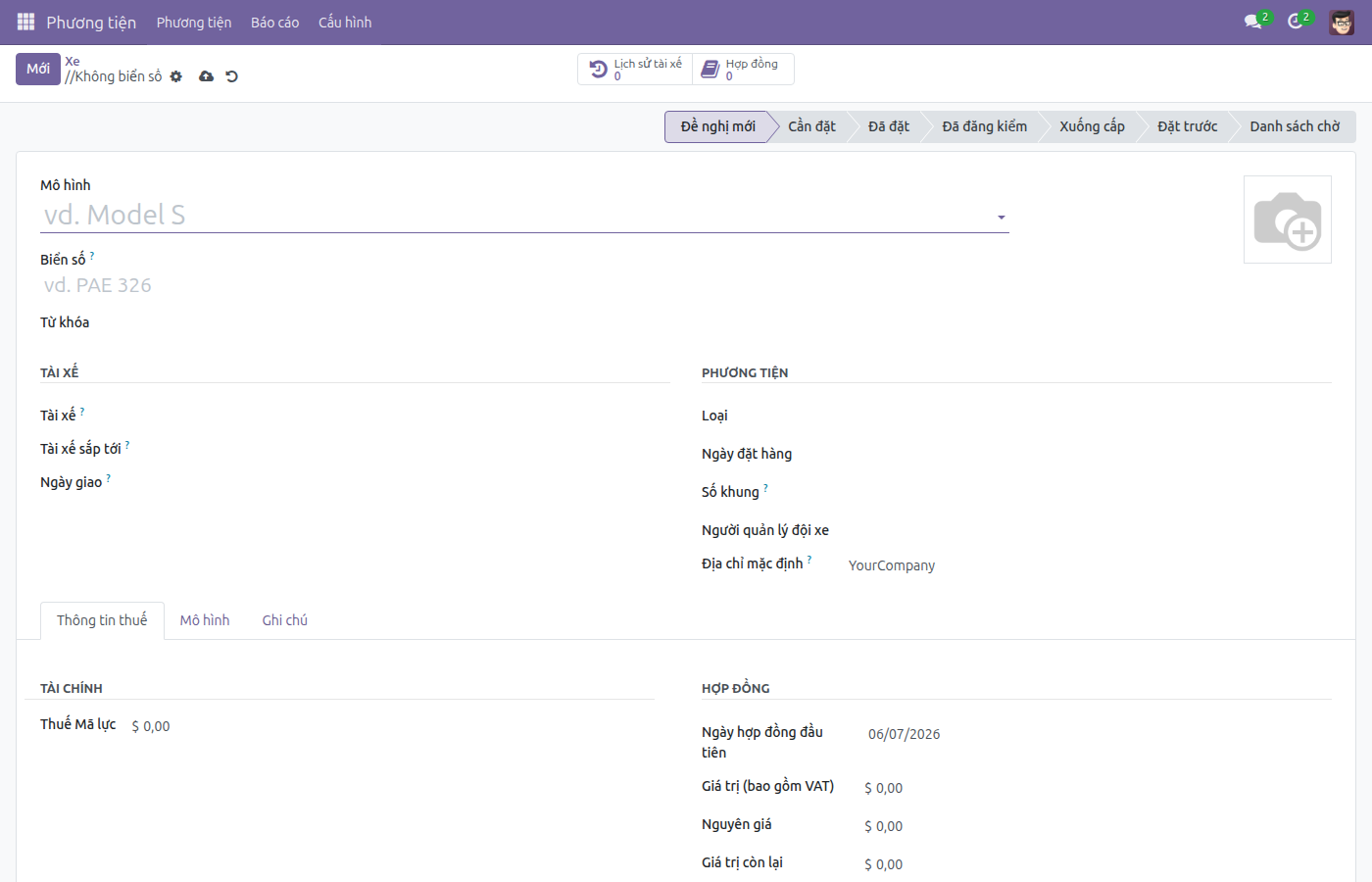This screenshot has width=1372, height=882.
Task: Save the record with the cloud upload icon
Action: [x=206, y=76]
